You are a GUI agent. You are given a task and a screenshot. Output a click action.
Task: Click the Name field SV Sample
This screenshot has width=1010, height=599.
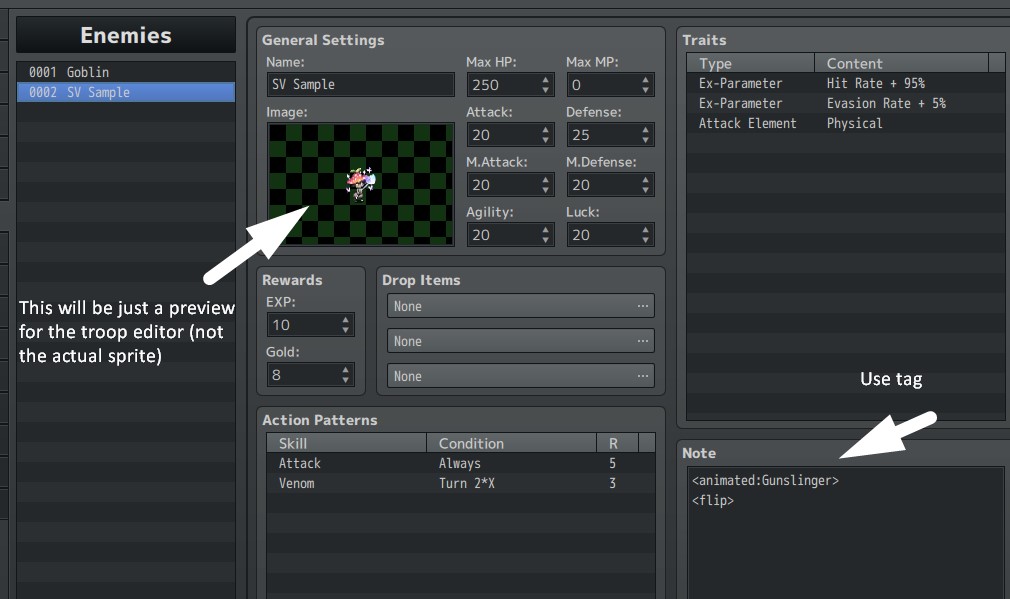coord(360,84)
